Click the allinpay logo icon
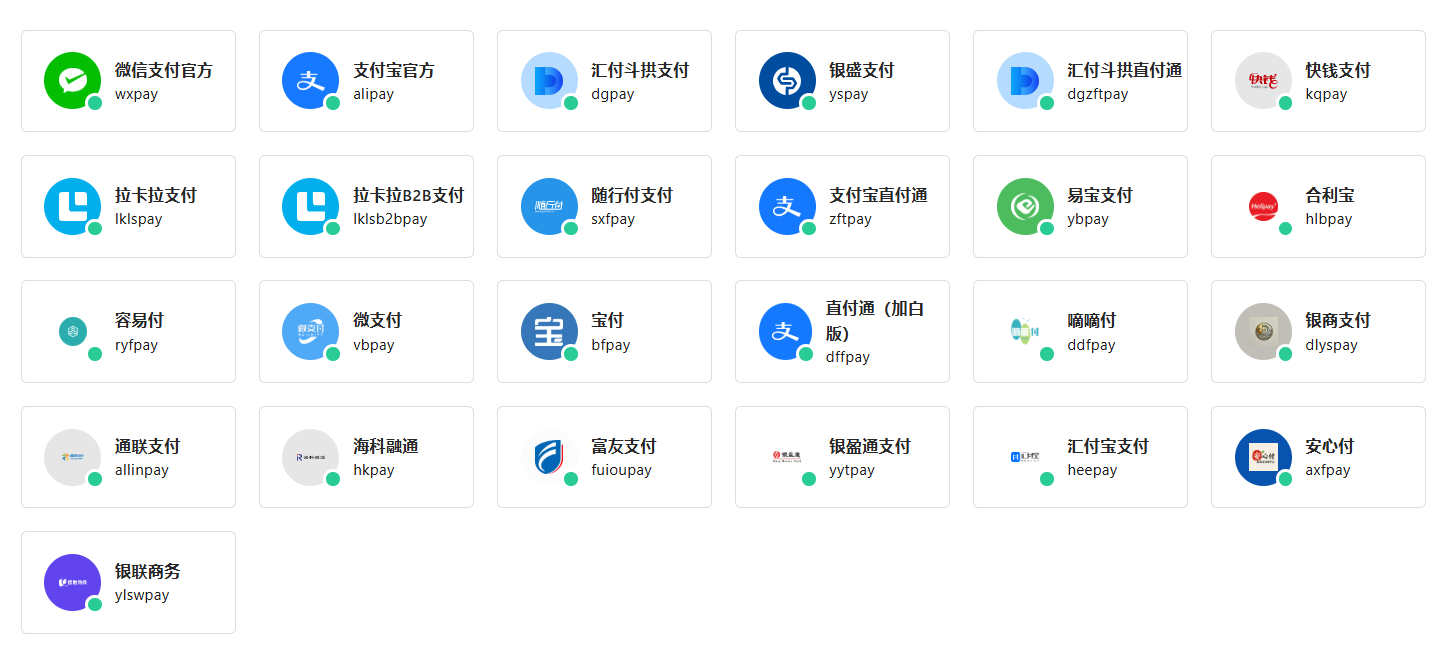1447x659 pixels. tap(73, 457)
